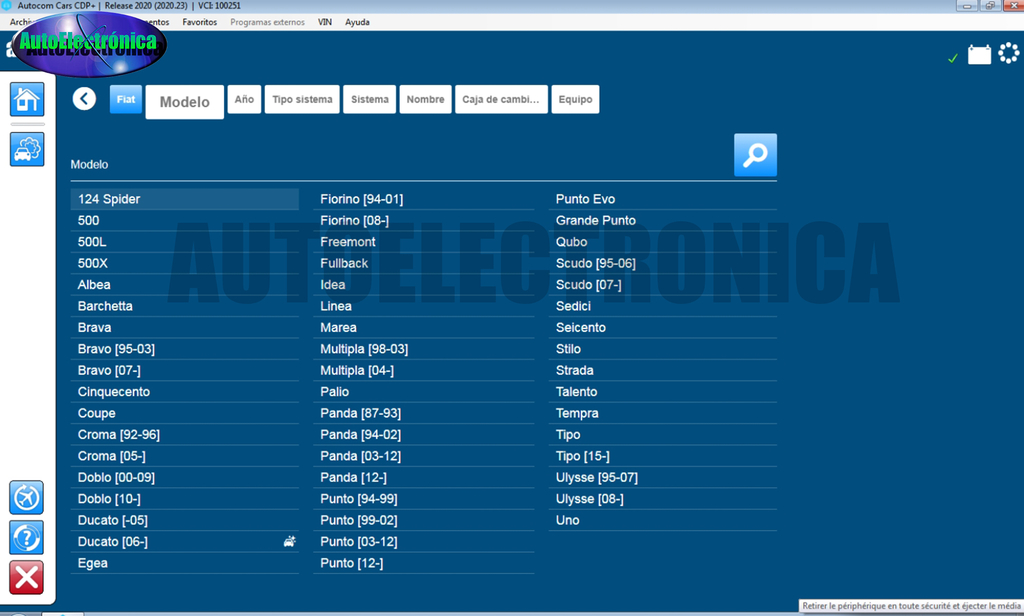This screenshot has height=616, width=1024.
Task: Open the Favoritos menu
Action: point(200,22)
